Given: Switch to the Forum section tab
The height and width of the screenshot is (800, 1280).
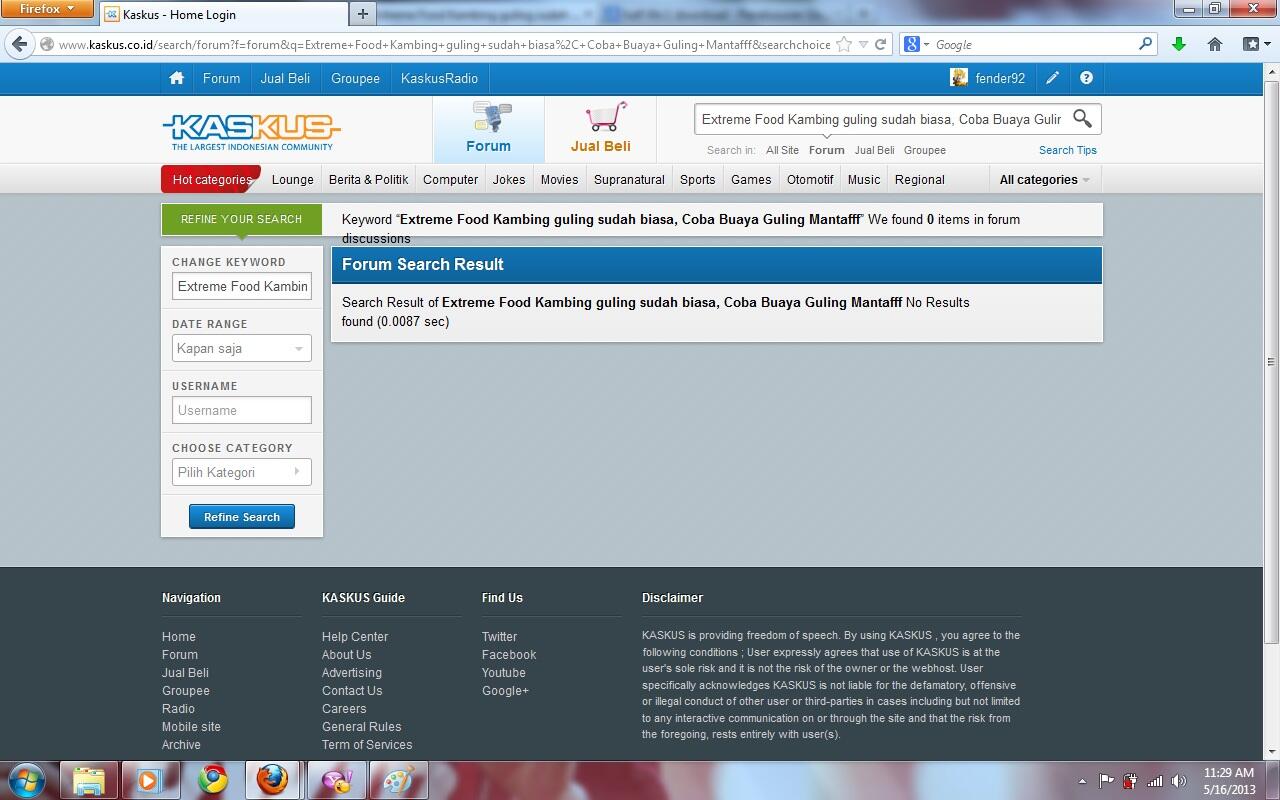Looking at the screenshot, I should (489, 129).
